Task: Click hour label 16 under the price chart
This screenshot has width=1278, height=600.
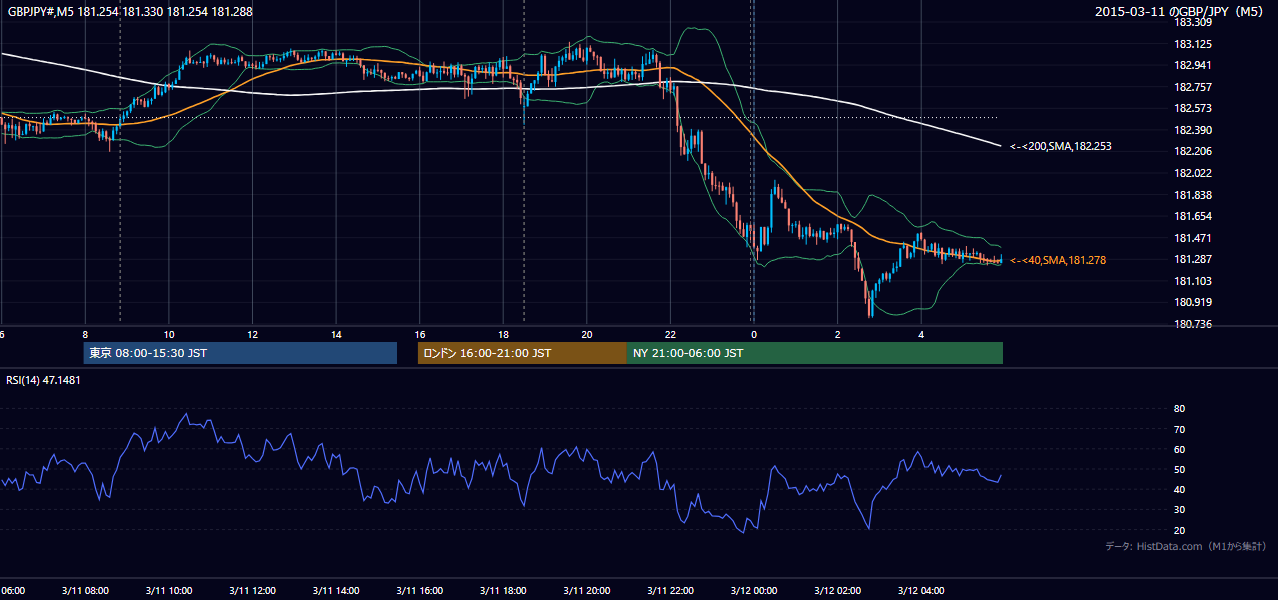Action: (x=419, y=334)
